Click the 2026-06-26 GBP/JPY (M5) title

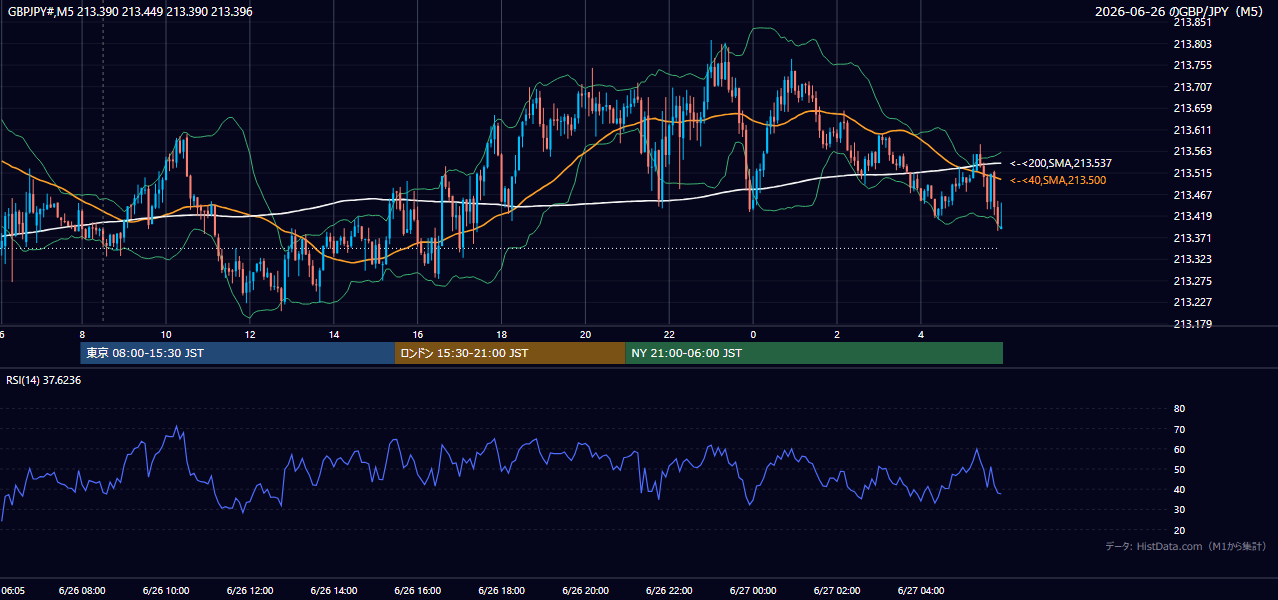tap(1180, 11)
